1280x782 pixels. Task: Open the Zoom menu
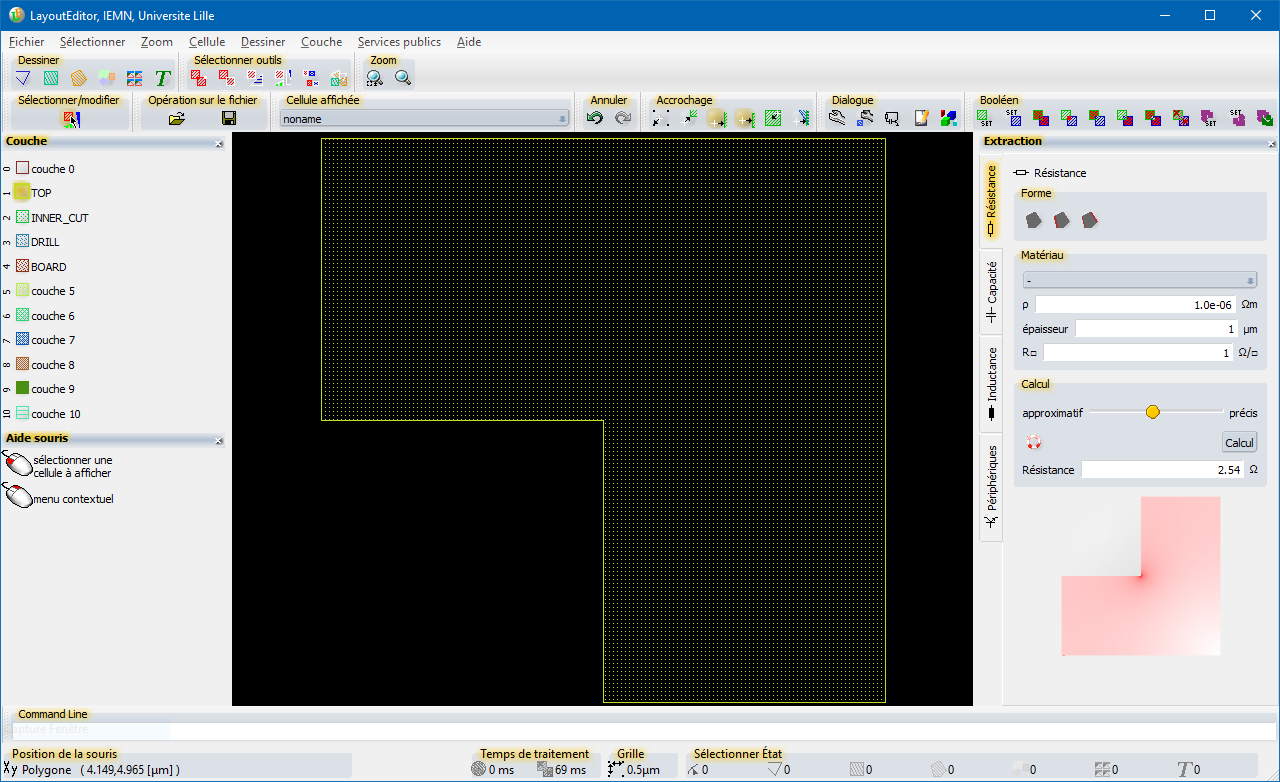click(x=157, y=42)
